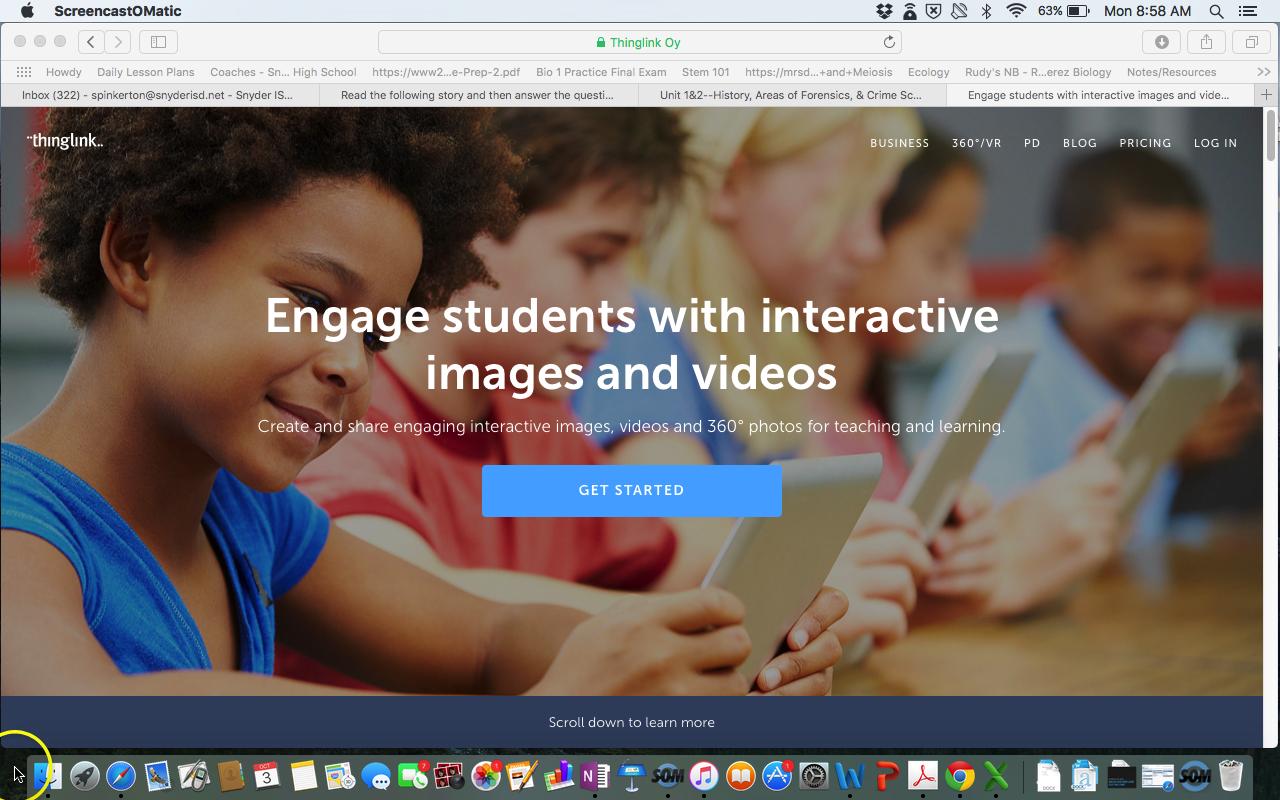Screen dimensions: 1280x800
Task: Expand the bookmarks bar overflow chevron
Action: click(1262, 72)
